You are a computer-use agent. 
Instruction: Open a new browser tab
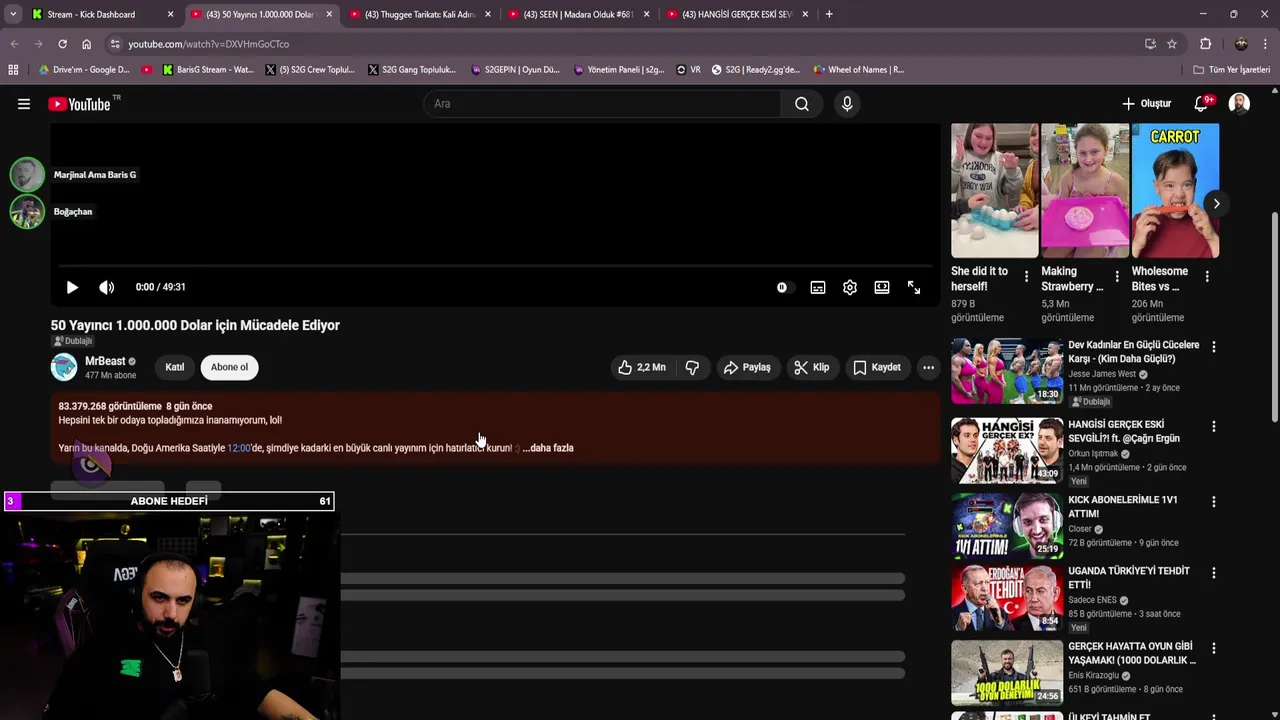coord(829,14)
